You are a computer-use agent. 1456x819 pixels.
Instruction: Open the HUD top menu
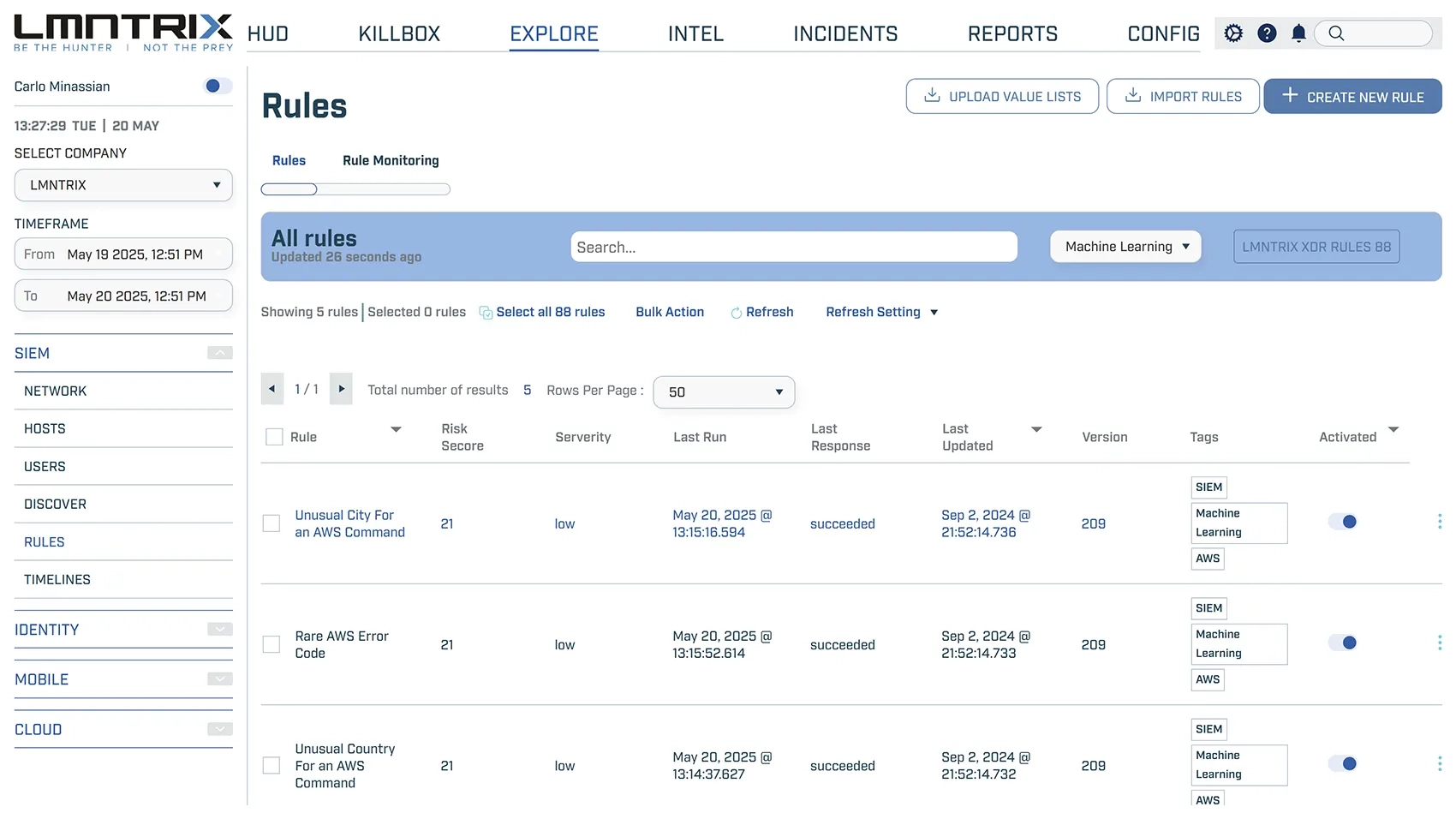tap(268, 34)
